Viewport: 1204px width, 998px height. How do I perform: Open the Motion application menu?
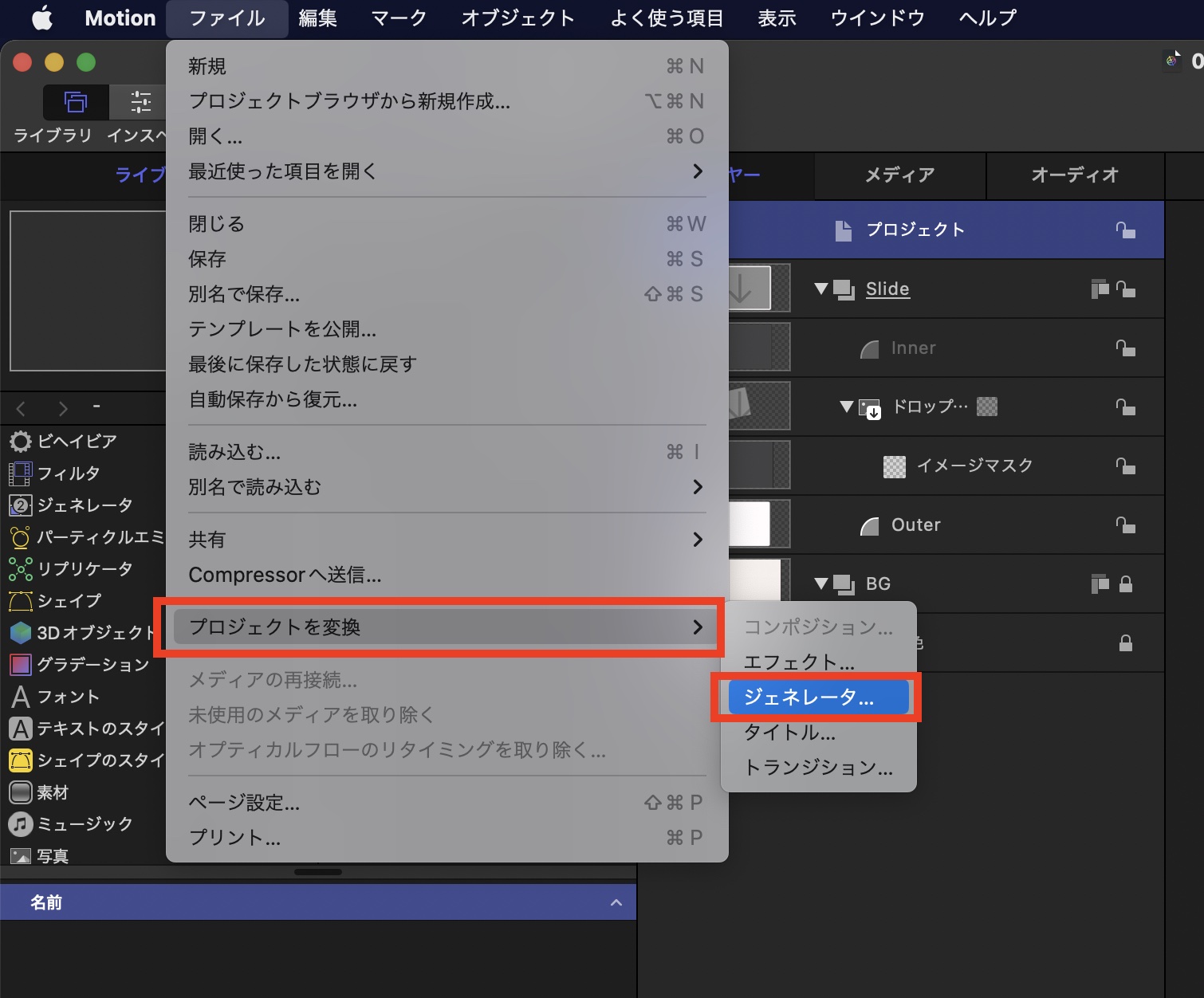pos(120,18)
